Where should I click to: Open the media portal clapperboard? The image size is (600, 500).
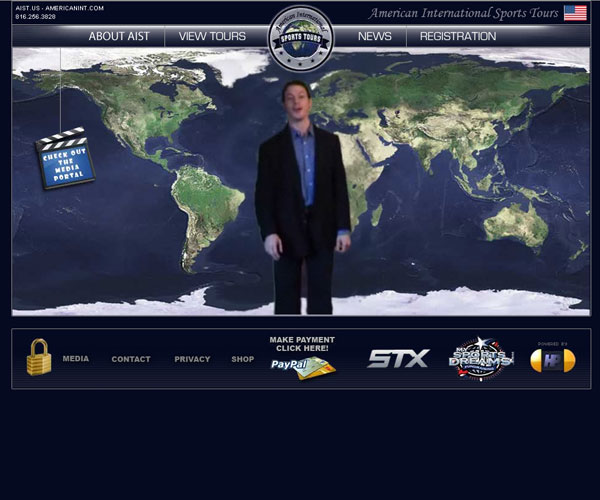point(65,158)
